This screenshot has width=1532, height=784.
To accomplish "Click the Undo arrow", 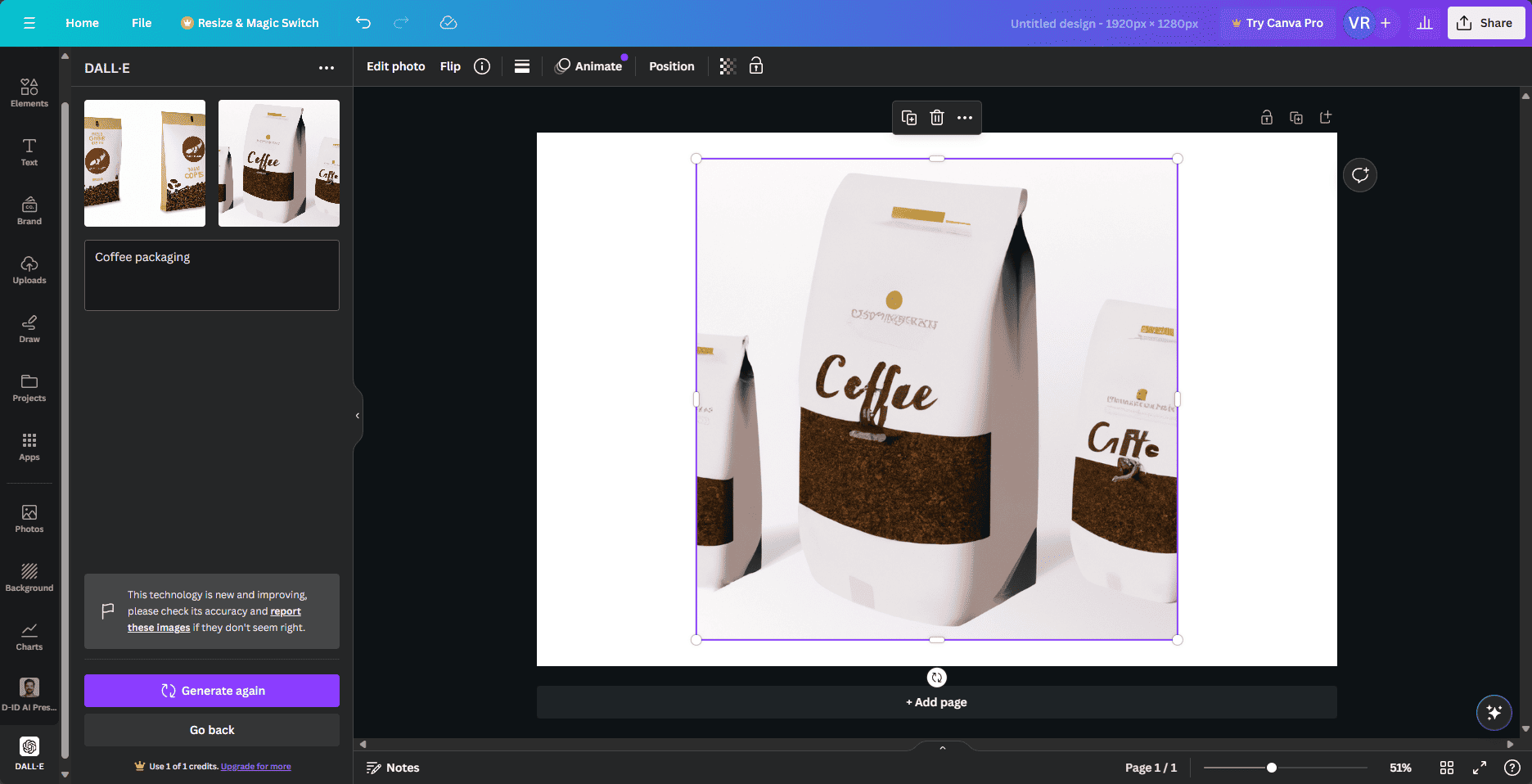I will (363, 23).
